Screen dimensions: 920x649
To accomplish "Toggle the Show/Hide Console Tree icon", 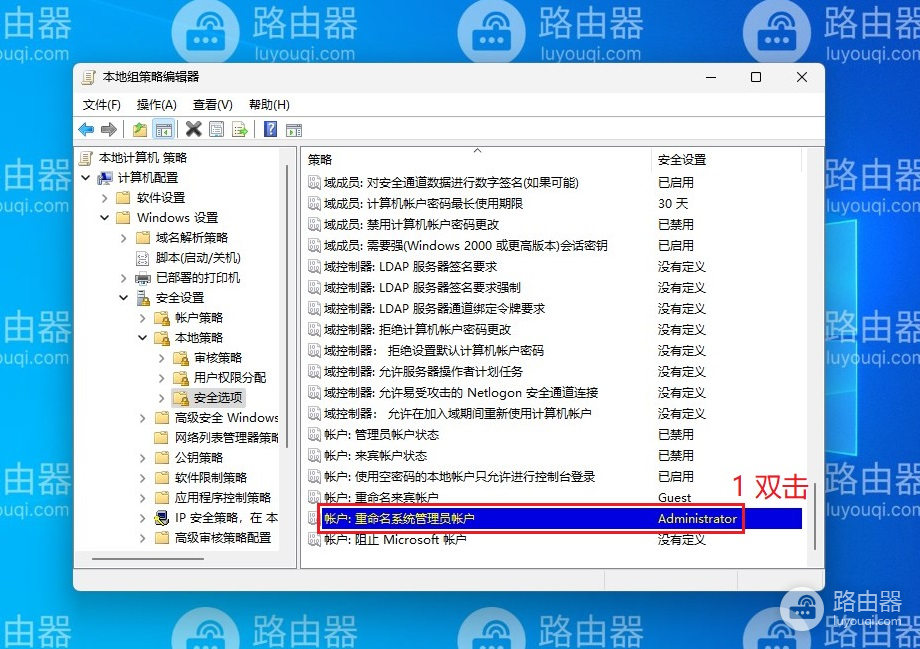I will point(164,129).
